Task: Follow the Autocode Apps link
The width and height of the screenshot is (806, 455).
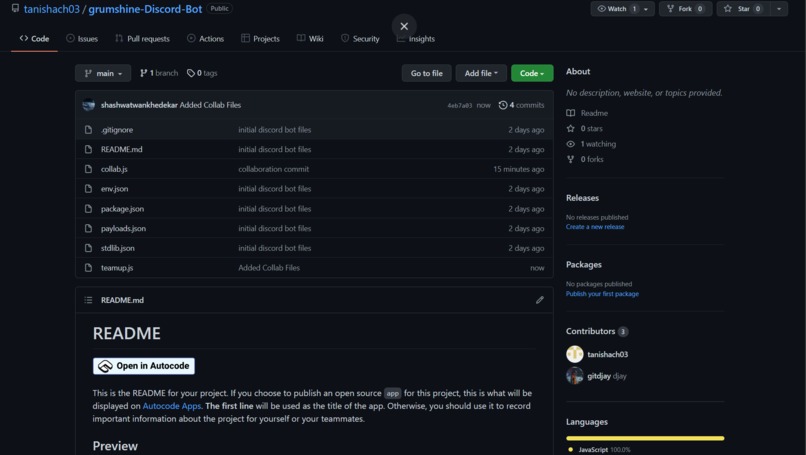Action: point(172,406)
